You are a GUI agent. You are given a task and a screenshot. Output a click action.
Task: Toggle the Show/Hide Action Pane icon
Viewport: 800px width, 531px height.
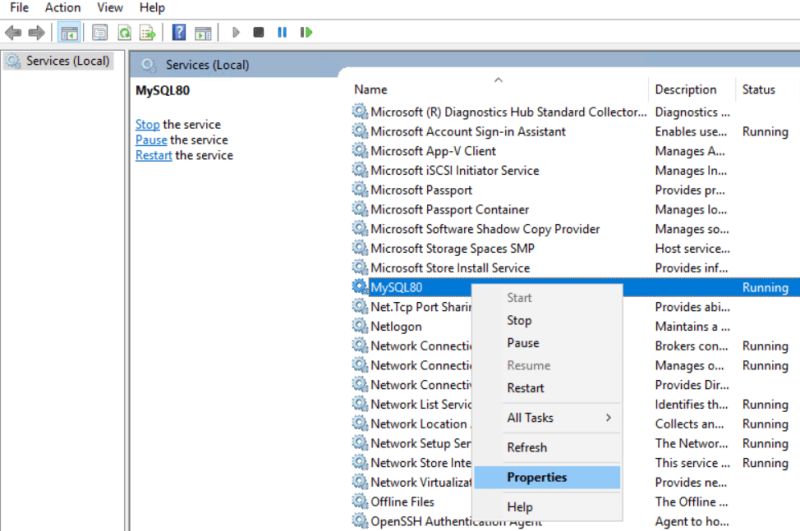[x=203, y=33]
